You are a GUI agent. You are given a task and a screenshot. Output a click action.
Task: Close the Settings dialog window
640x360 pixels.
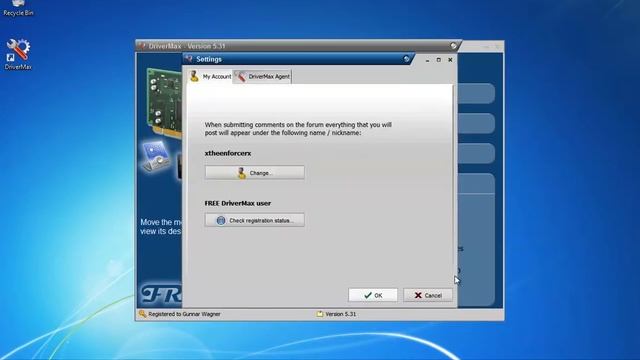click(x=450, y=60)
